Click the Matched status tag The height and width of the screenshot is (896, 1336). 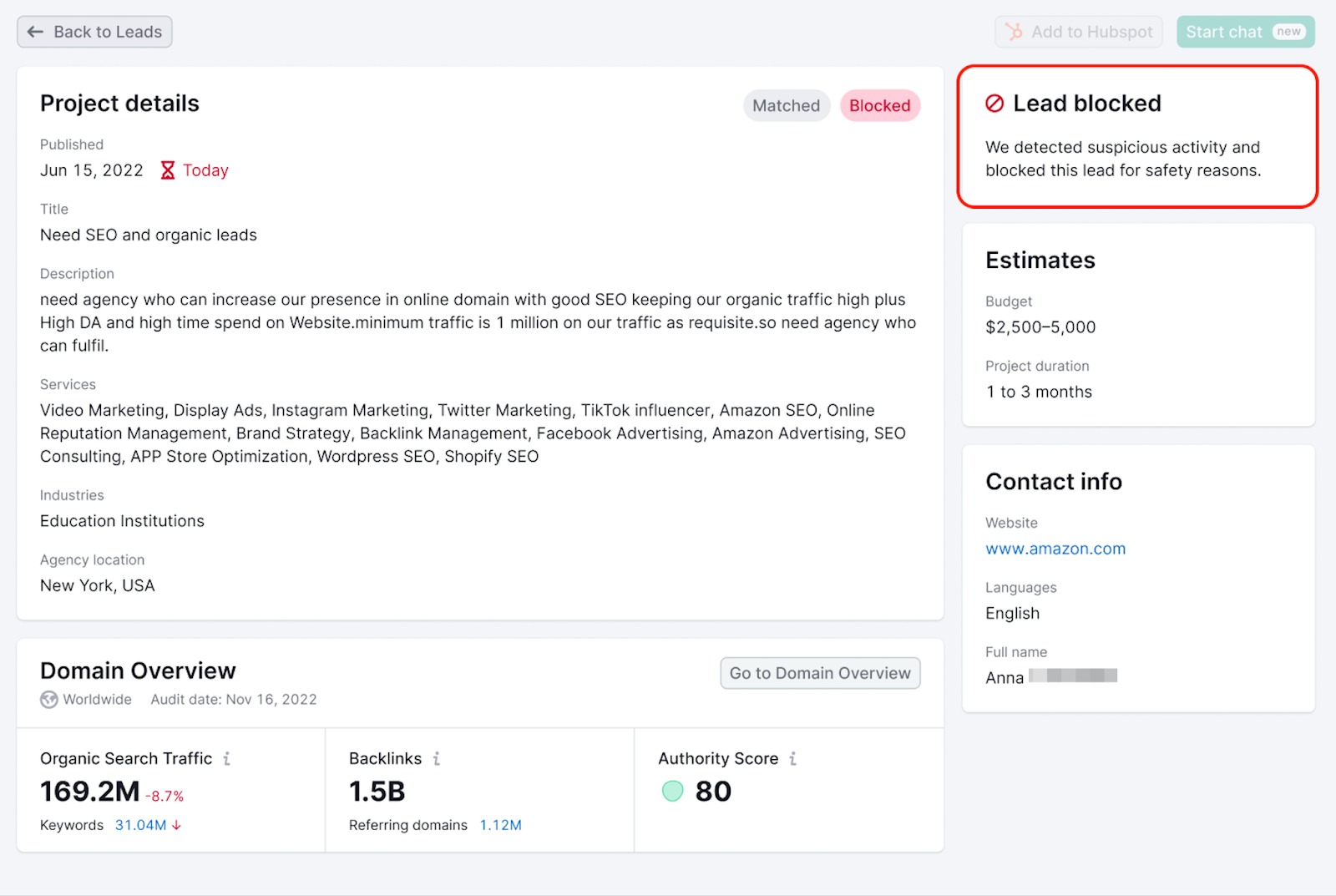[x=787, y=105]
